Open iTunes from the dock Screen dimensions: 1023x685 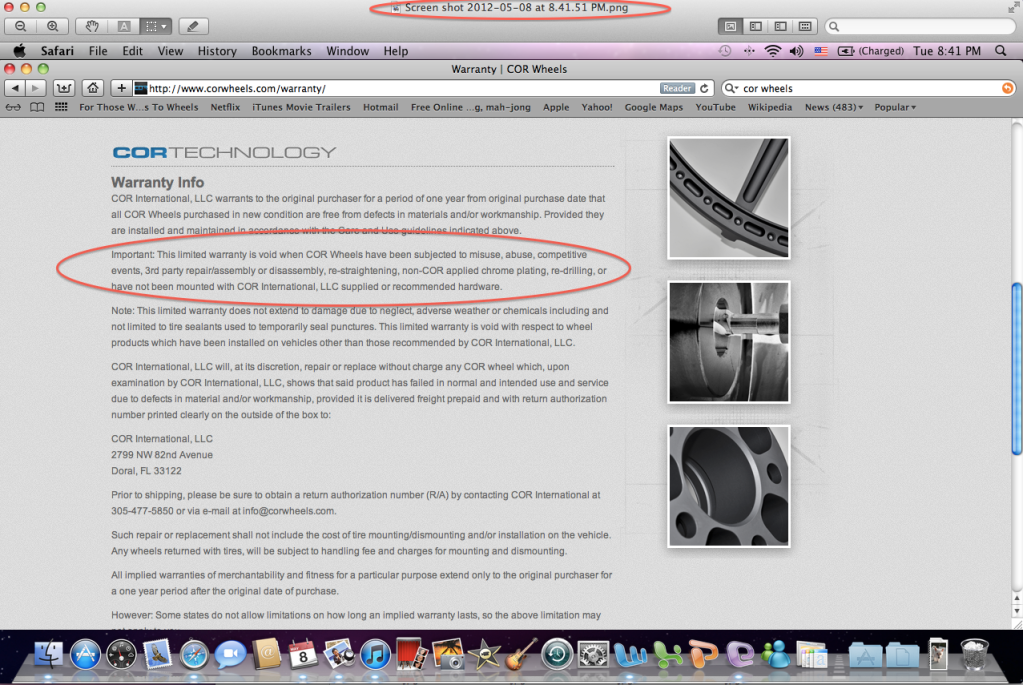click(375, 654)
